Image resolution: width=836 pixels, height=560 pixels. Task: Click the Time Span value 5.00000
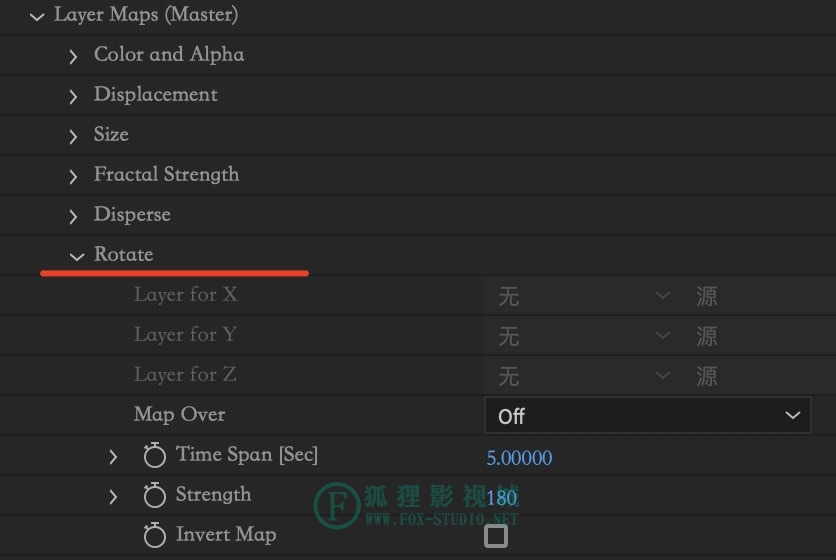(519, 458)
